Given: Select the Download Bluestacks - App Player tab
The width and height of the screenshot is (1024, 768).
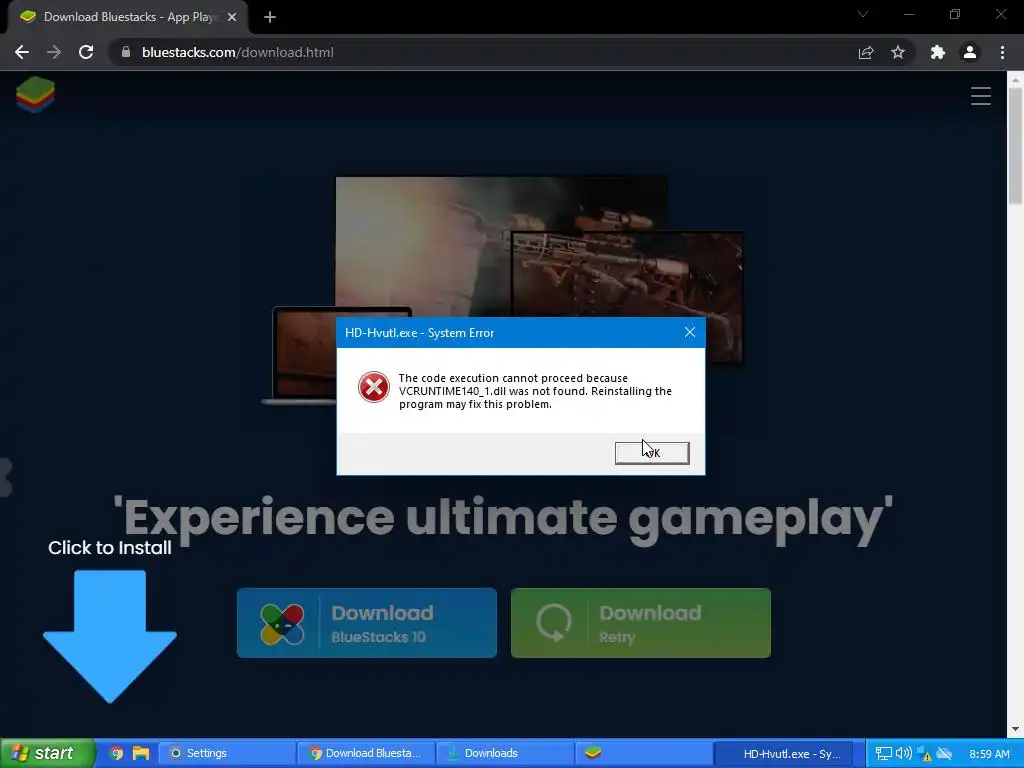Looking at the screenshot, I should (x=128, y=17).
